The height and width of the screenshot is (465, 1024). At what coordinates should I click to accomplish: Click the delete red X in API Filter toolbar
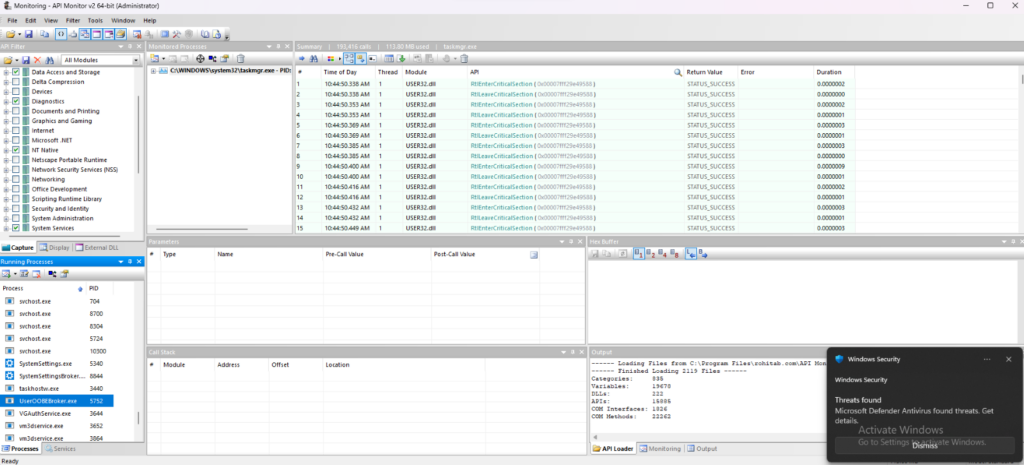(x=37, y=60)
